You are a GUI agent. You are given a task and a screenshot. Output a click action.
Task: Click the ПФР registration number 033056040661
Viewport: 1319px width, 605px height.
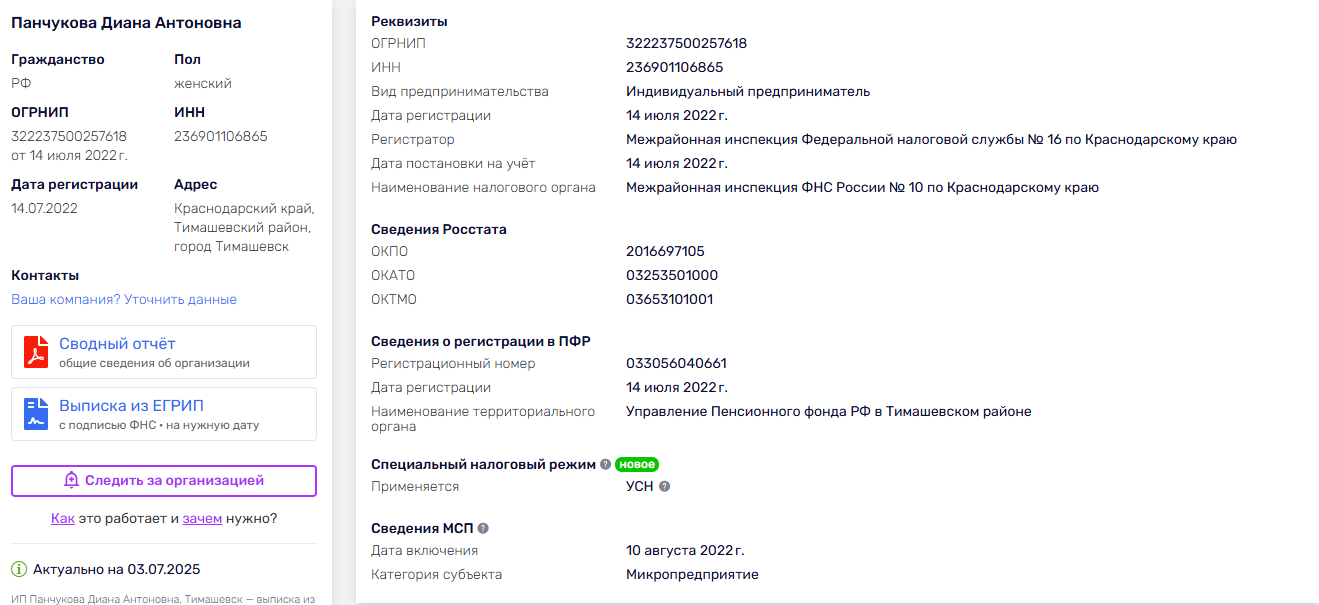(676, 363)
